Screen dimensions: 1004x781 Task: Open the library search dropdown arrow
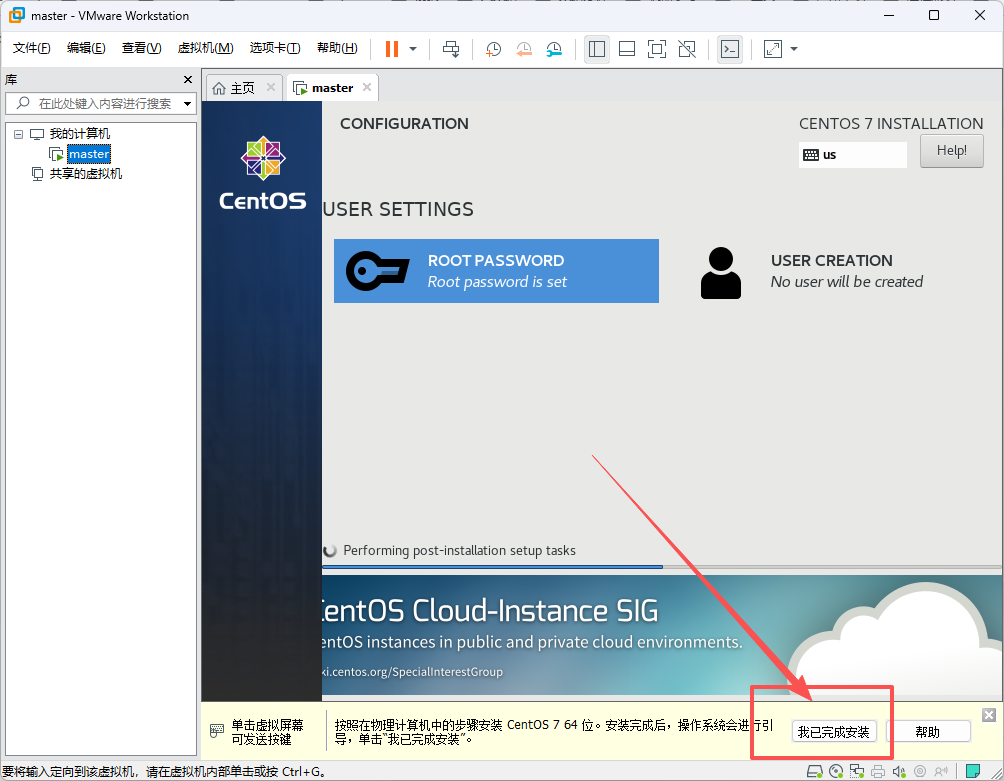point(188,104)
